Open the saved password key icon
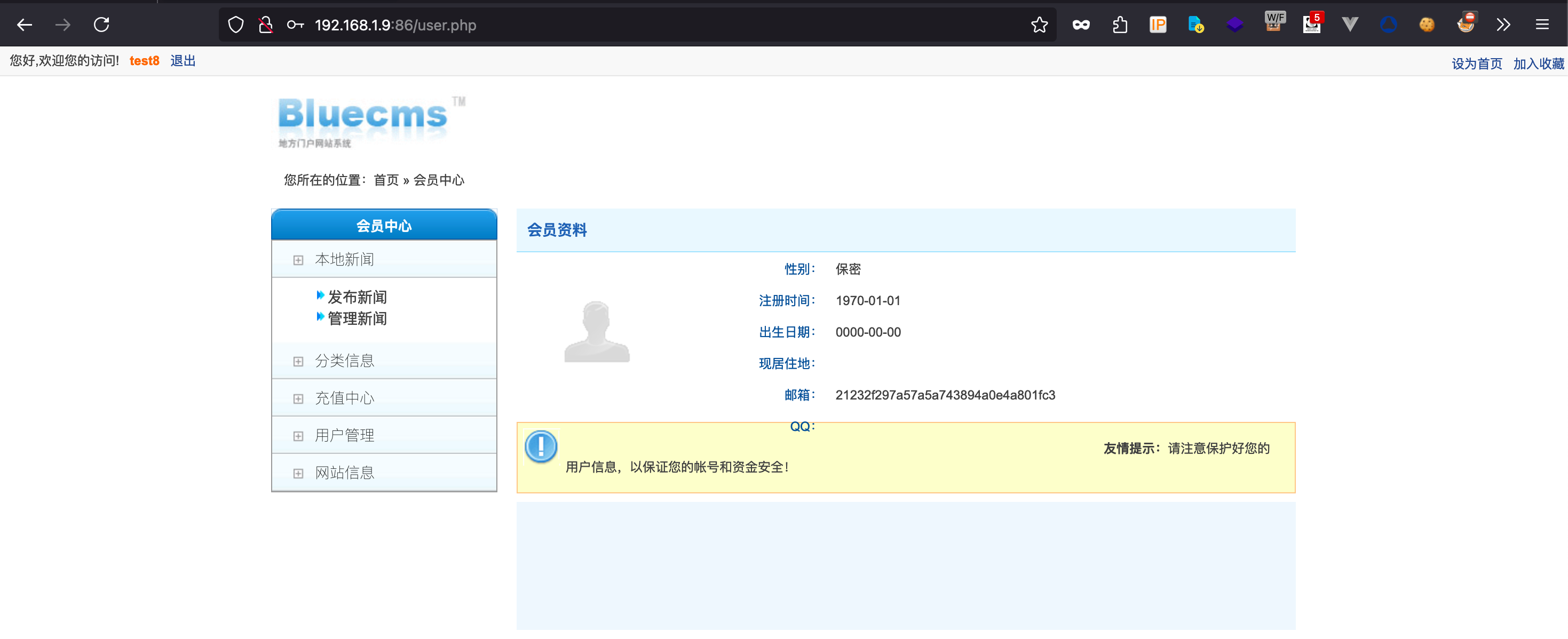1568x639 pixels. [295, 25]
